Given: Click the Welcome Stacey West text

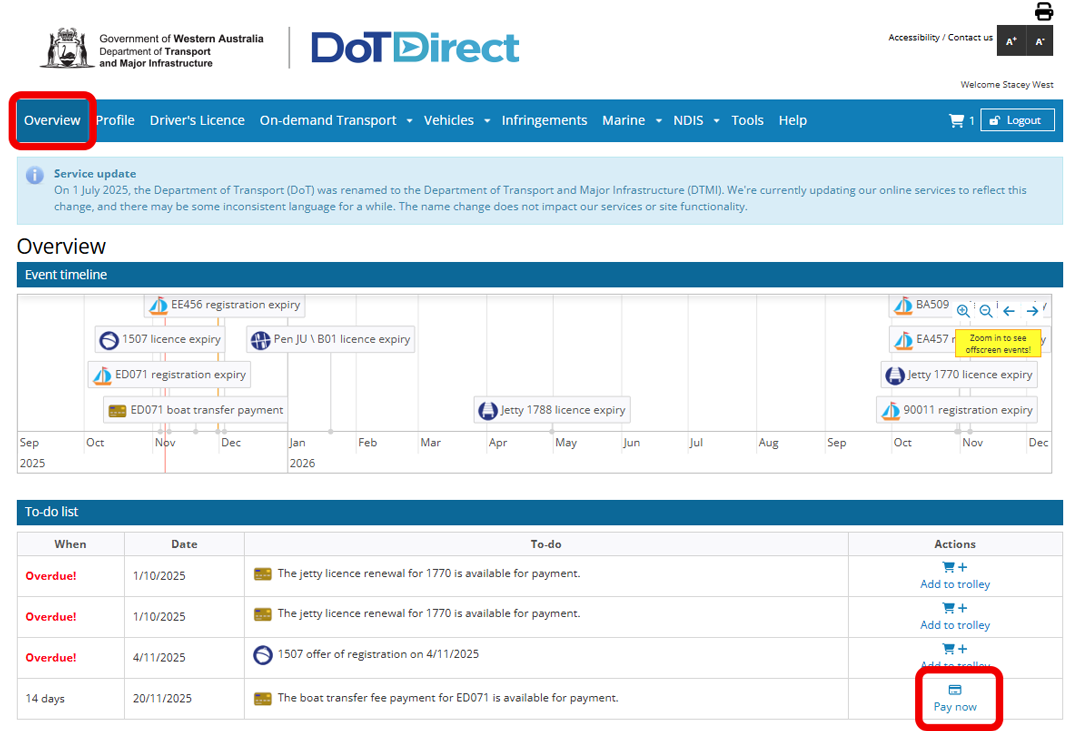Looking at the screenshot, I should tap(1007, 85).
